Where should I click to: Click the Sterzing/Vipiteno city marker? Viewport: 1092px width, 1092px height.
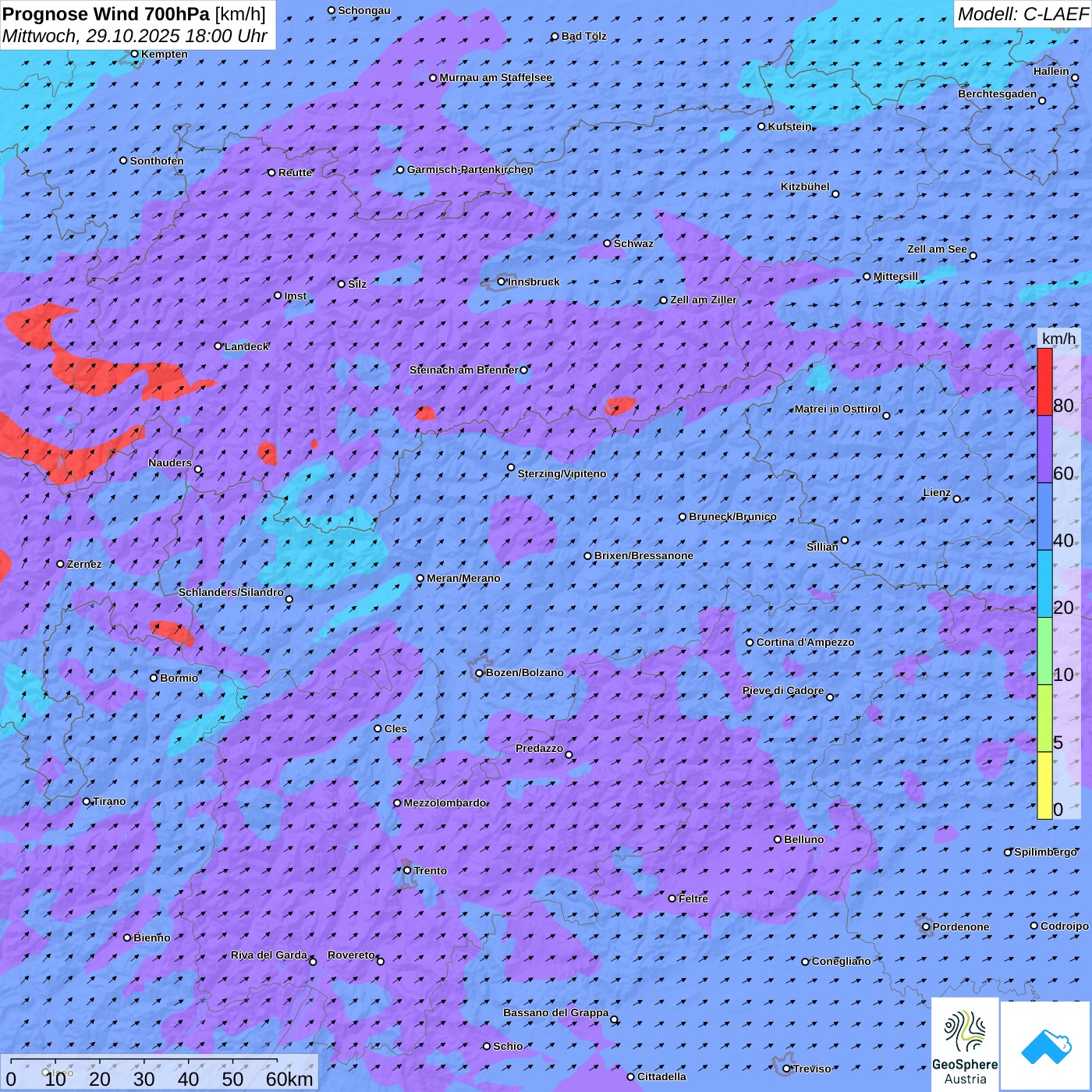pyautogui.click(x=512, y=468)
